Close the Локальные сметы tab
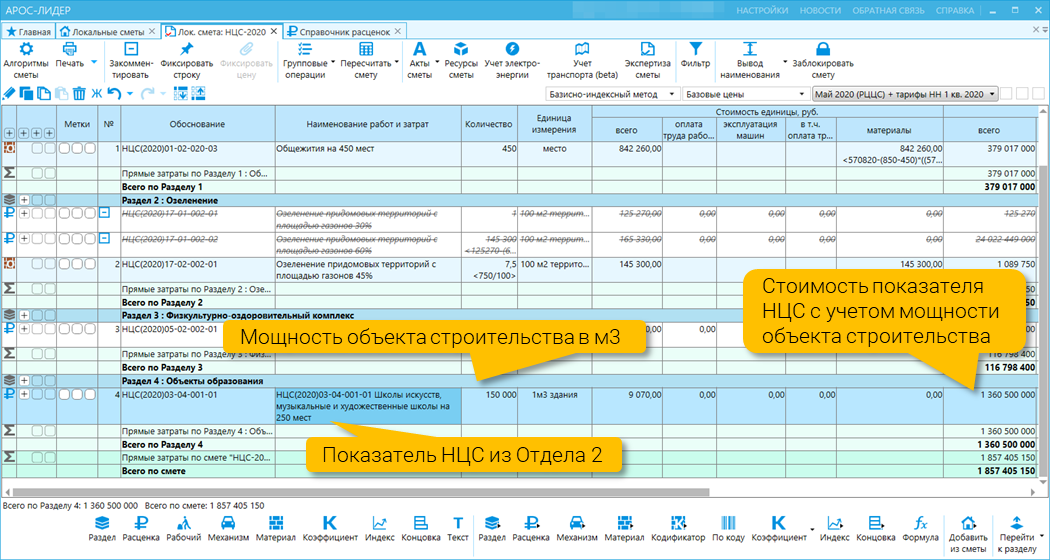1050x560 pixels. click(x=152, y=31)
